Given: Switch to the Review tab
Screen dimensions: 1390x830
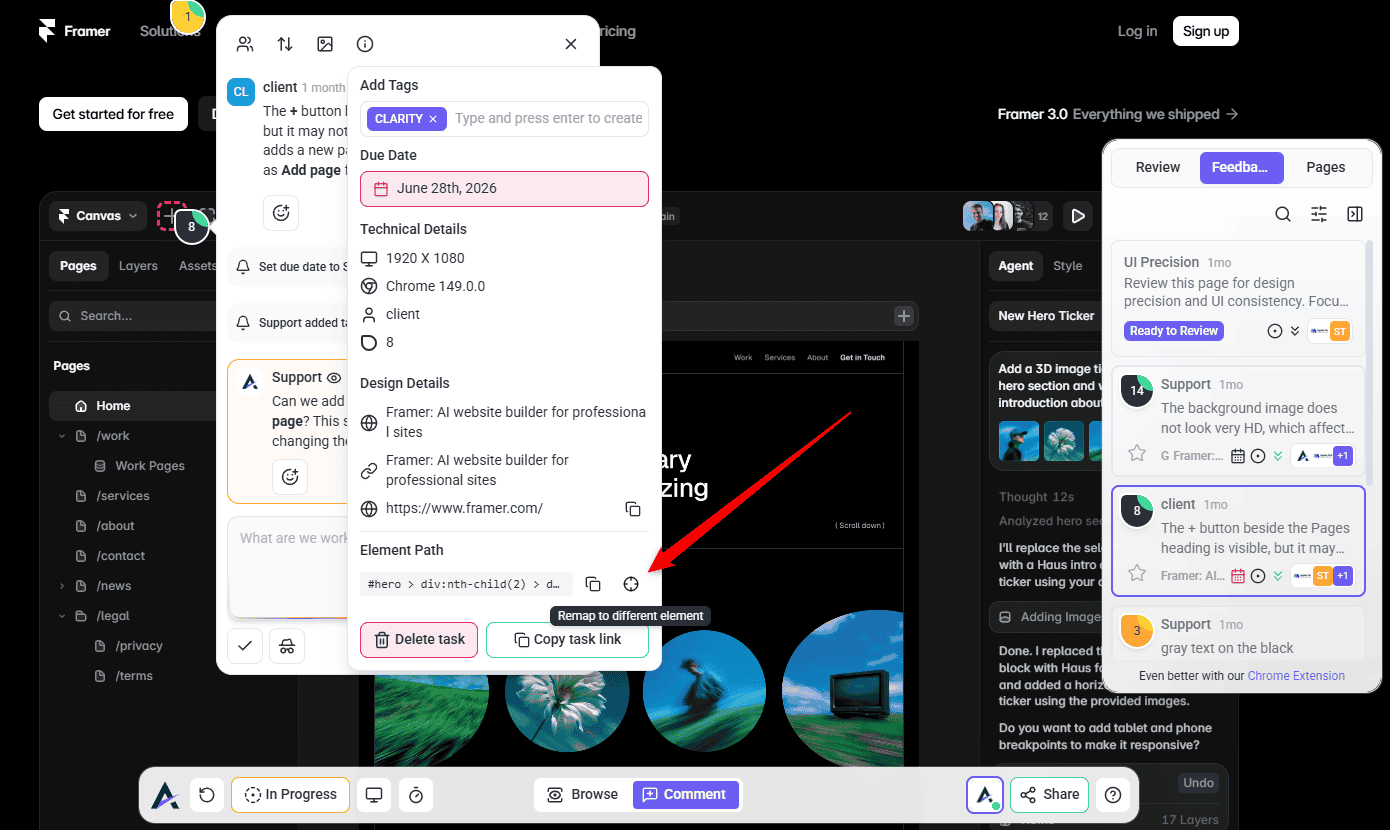Looking at the screenshot, I should pos(1158,167).
